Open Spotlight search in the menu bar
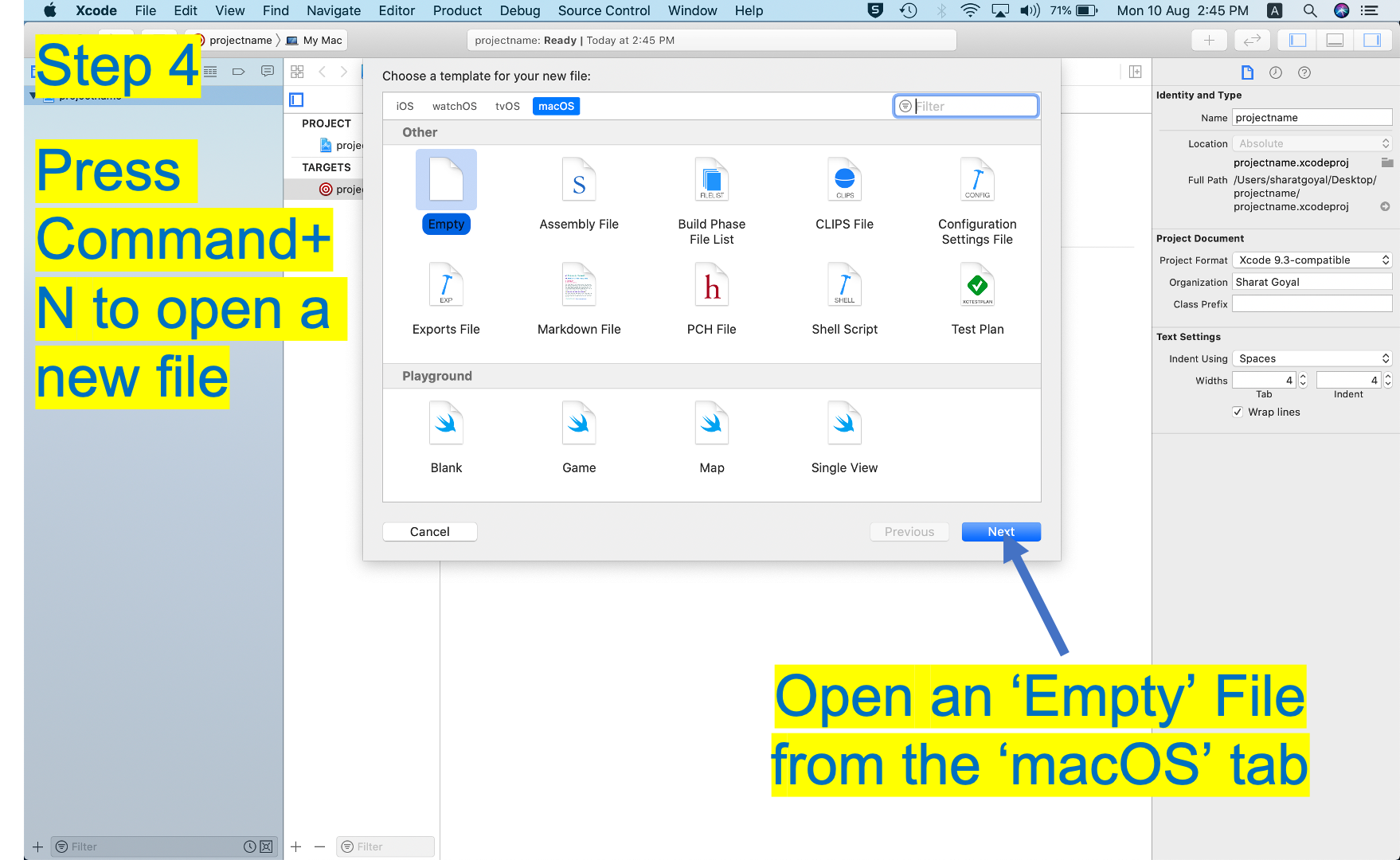 (1310, 10)
